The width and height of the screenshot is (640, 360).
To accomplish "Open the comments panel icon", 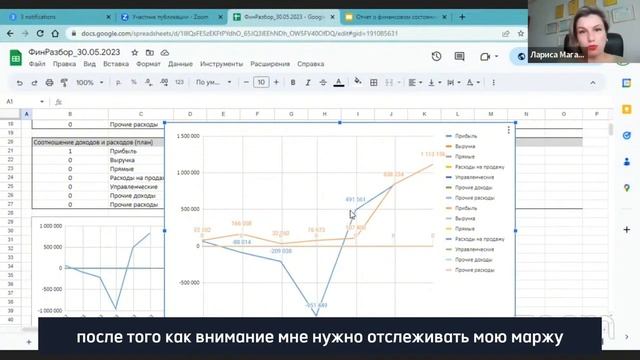I will [x=459, y=56].
